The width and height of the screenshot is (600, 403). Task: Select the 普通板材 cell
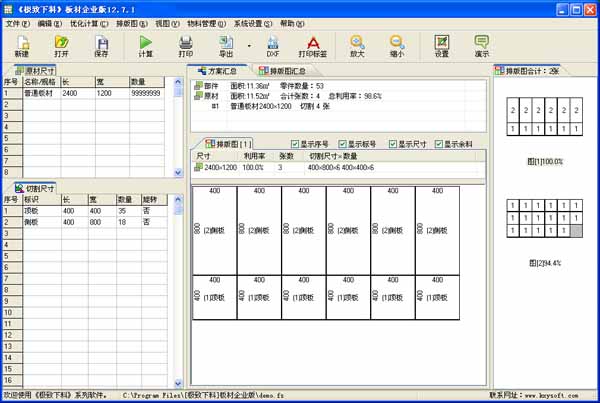click(41, 93)
